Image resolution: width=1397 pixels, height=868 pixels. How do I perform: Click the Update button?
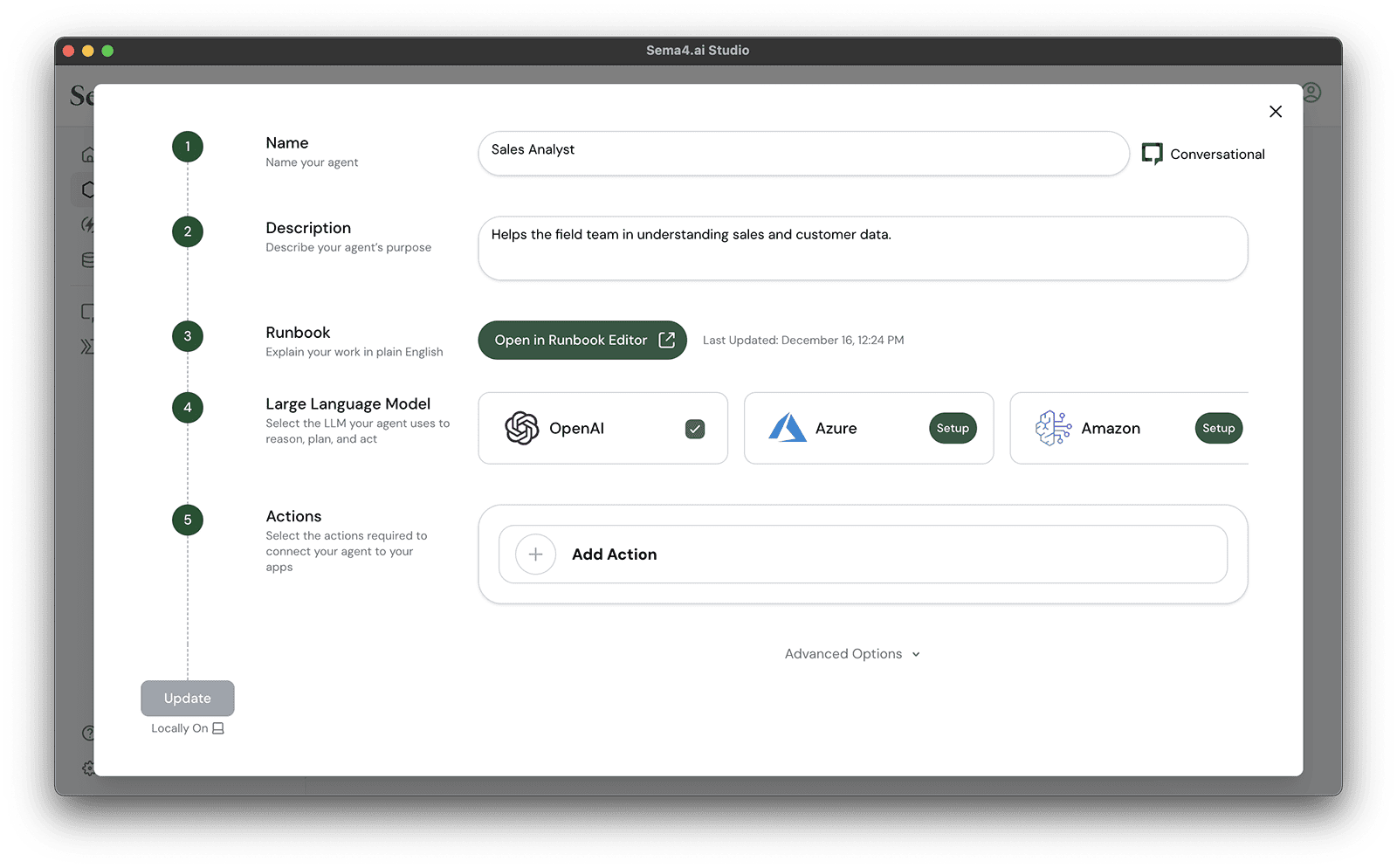(187, 698)
